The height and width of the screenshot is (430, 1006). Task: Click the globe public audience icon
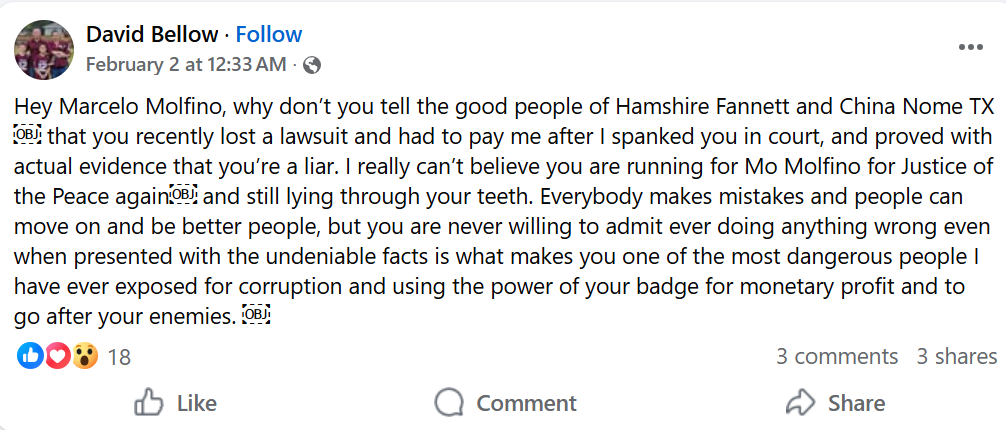point(312,65)
